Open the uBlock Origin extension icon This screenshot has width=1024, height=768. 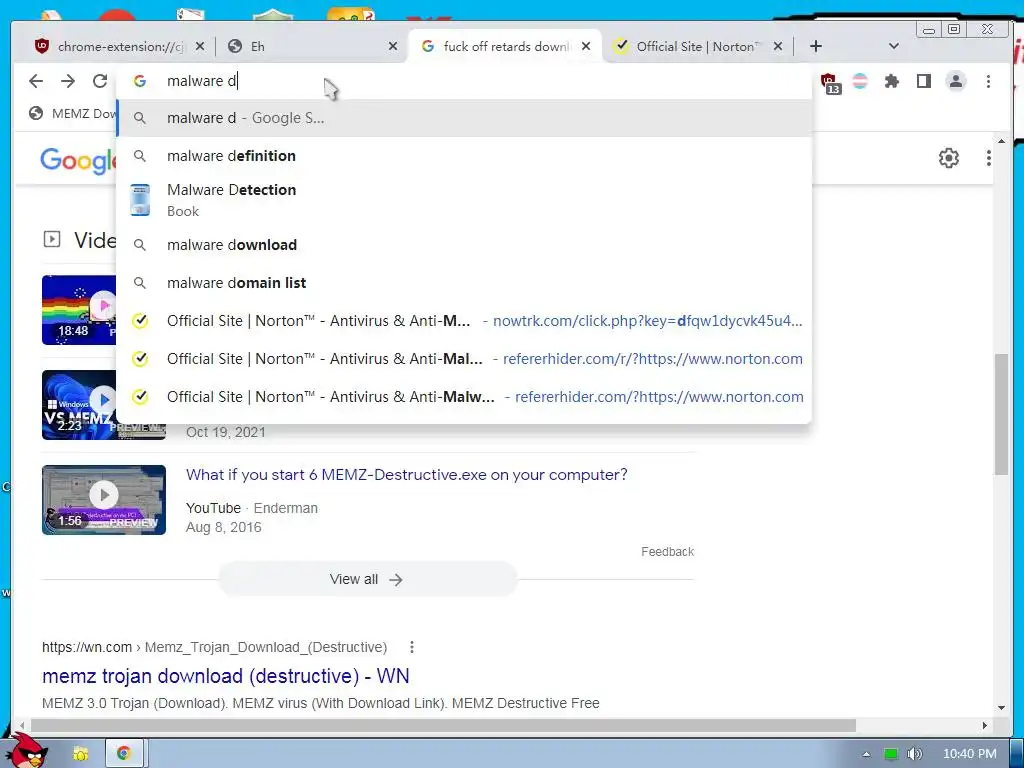tap(829, 83)
